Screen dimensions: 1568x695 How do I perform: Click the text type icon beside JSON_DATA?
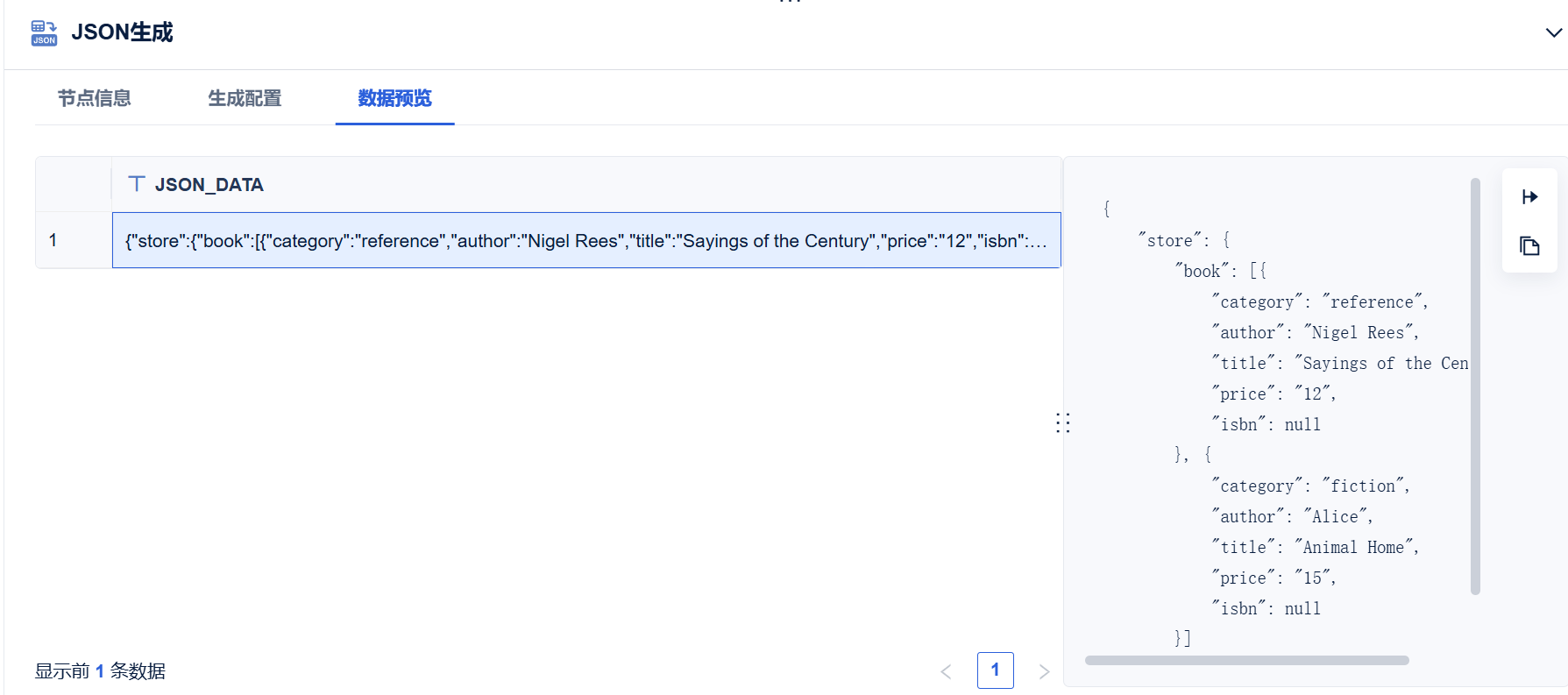(x=137, y=184)
